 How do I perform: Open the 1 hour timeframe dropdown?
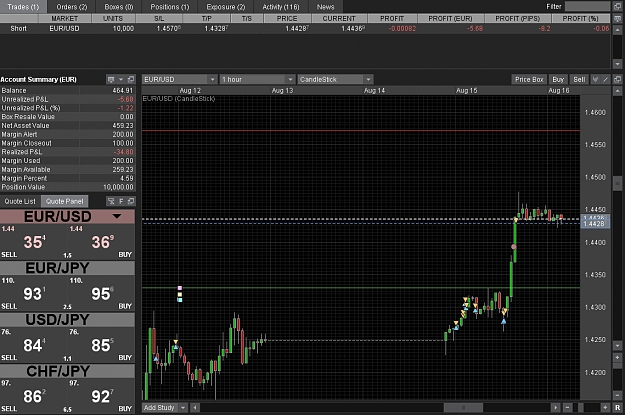290,79
